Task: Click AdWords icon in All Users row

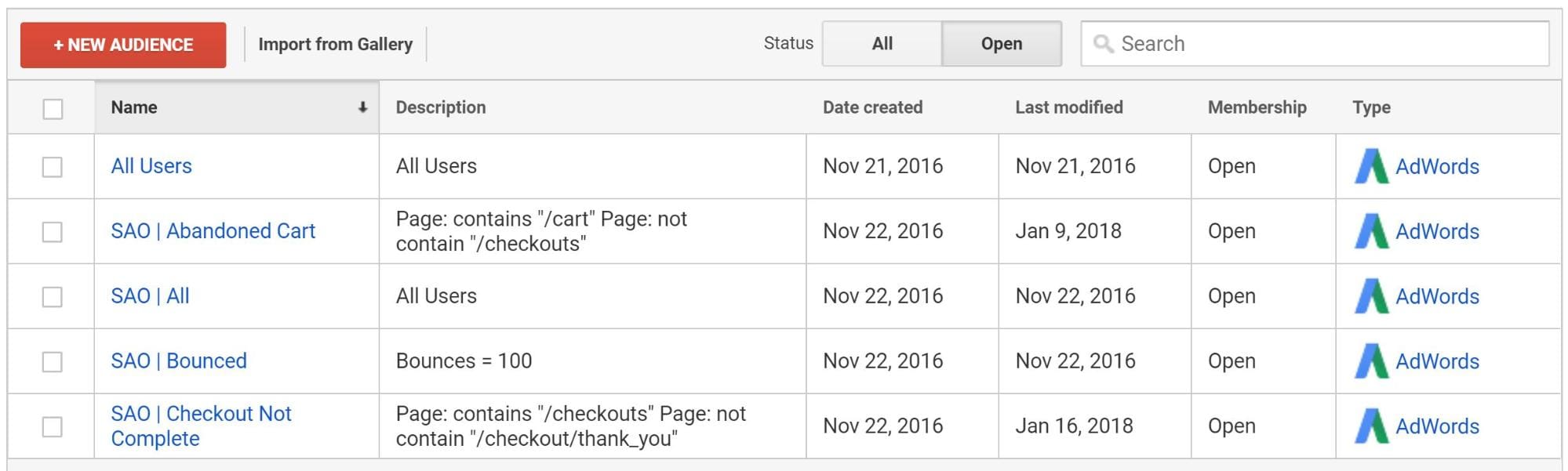Action: (1371, 166)
